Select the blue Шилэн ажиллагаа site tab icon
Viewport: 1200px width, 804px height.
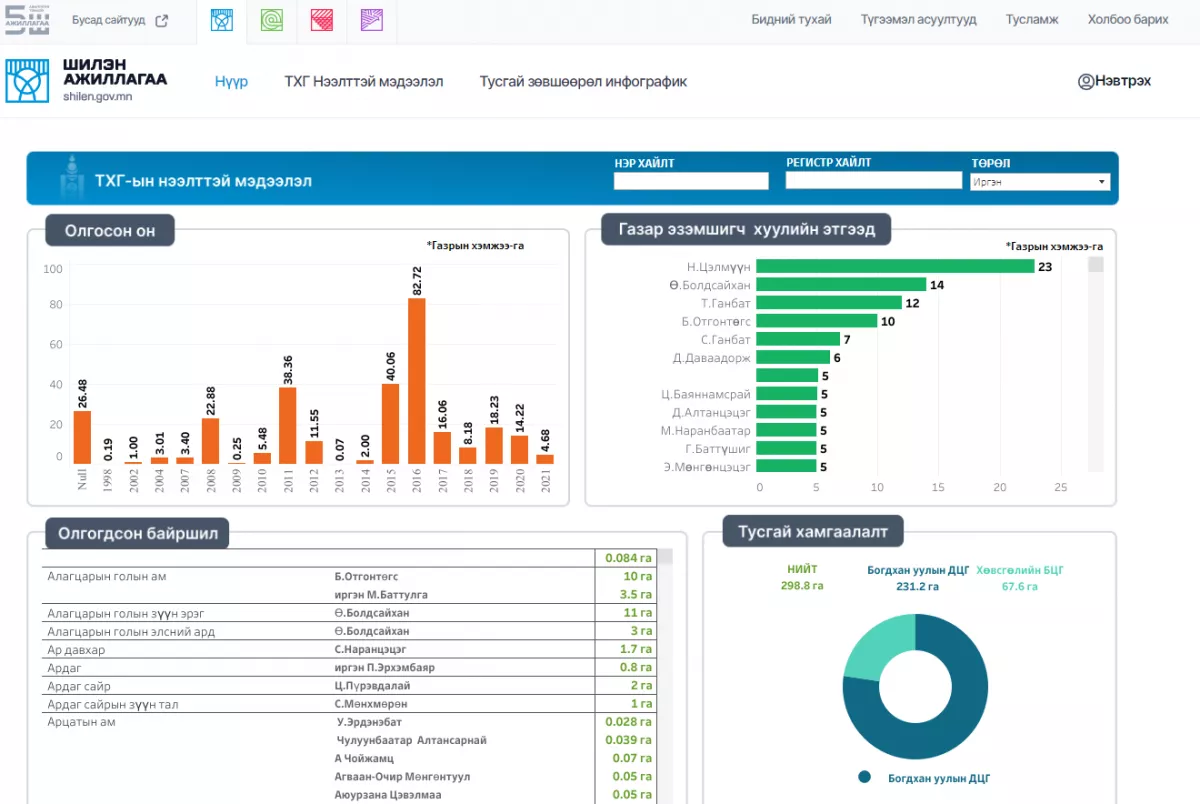click(222, 20)
